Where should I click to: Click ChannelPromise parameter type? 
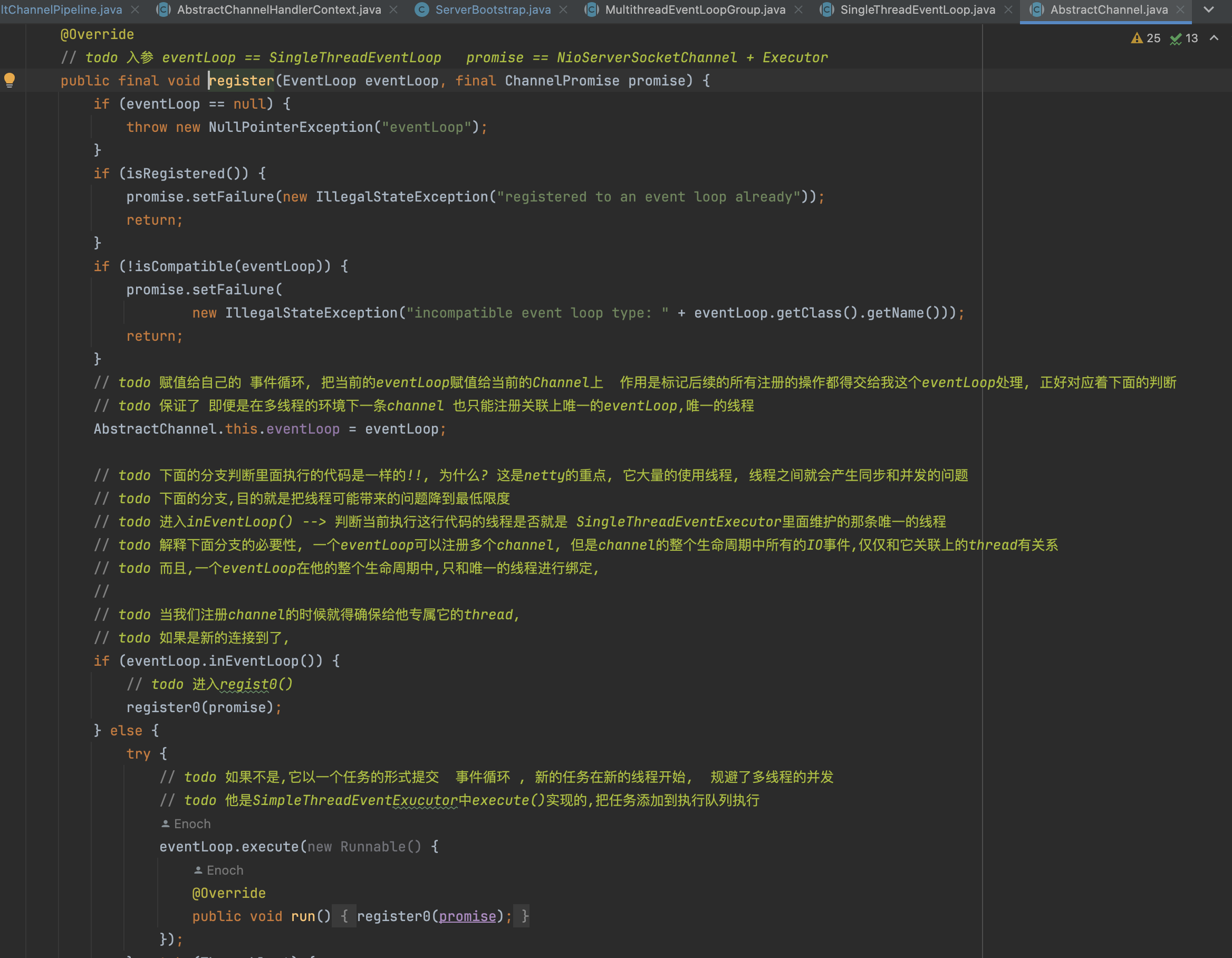562,81
